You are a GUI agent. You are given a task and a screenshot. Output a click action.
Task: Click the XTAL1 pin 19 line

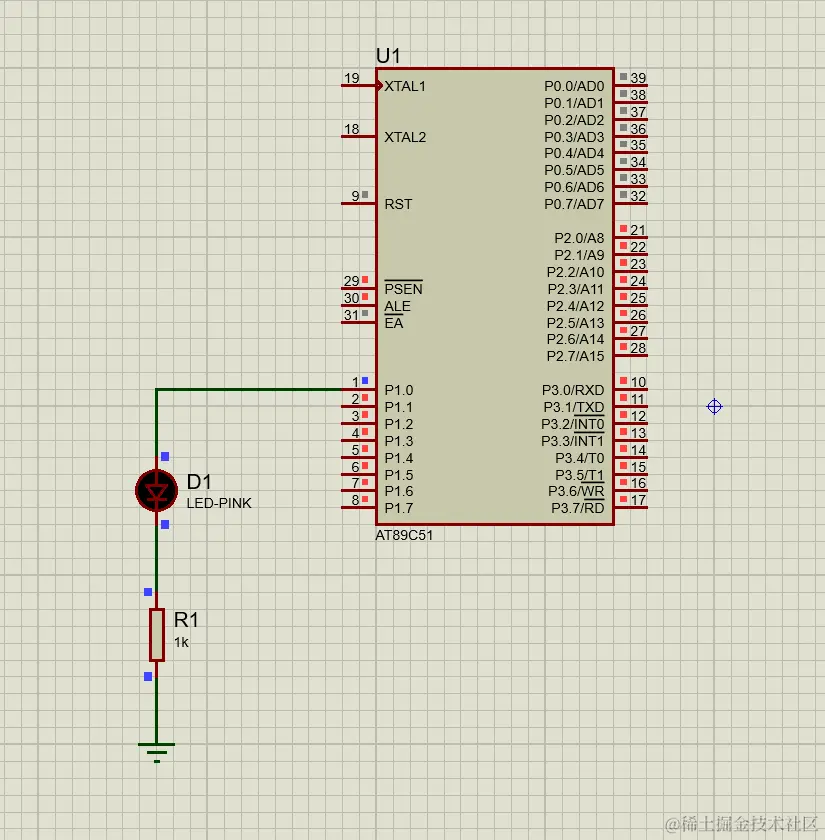(x=359, y=85)
